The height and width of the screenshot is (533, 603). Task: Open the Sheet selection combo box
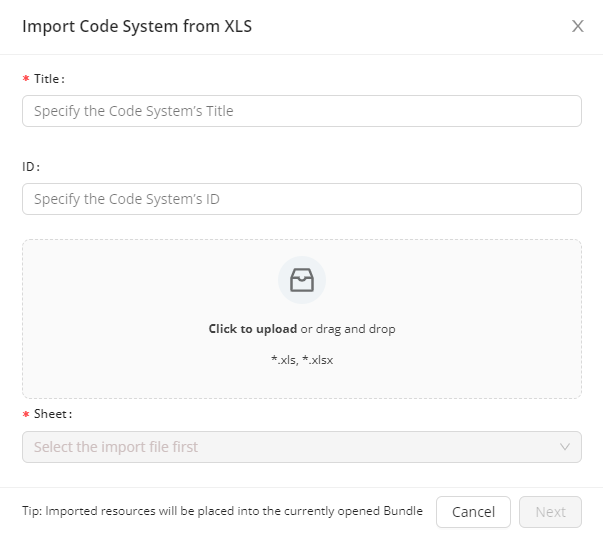pos(301,447)
